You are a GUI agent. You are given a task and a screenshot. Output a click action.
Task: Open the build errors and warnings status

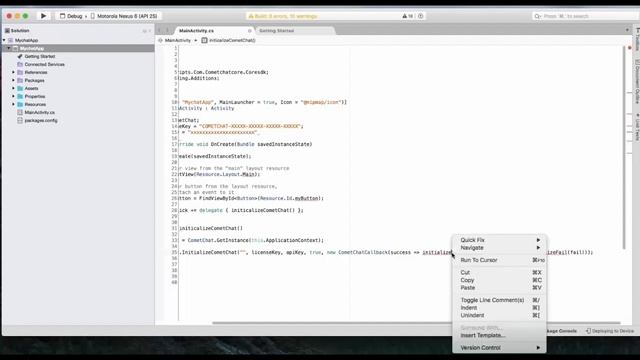284,16
